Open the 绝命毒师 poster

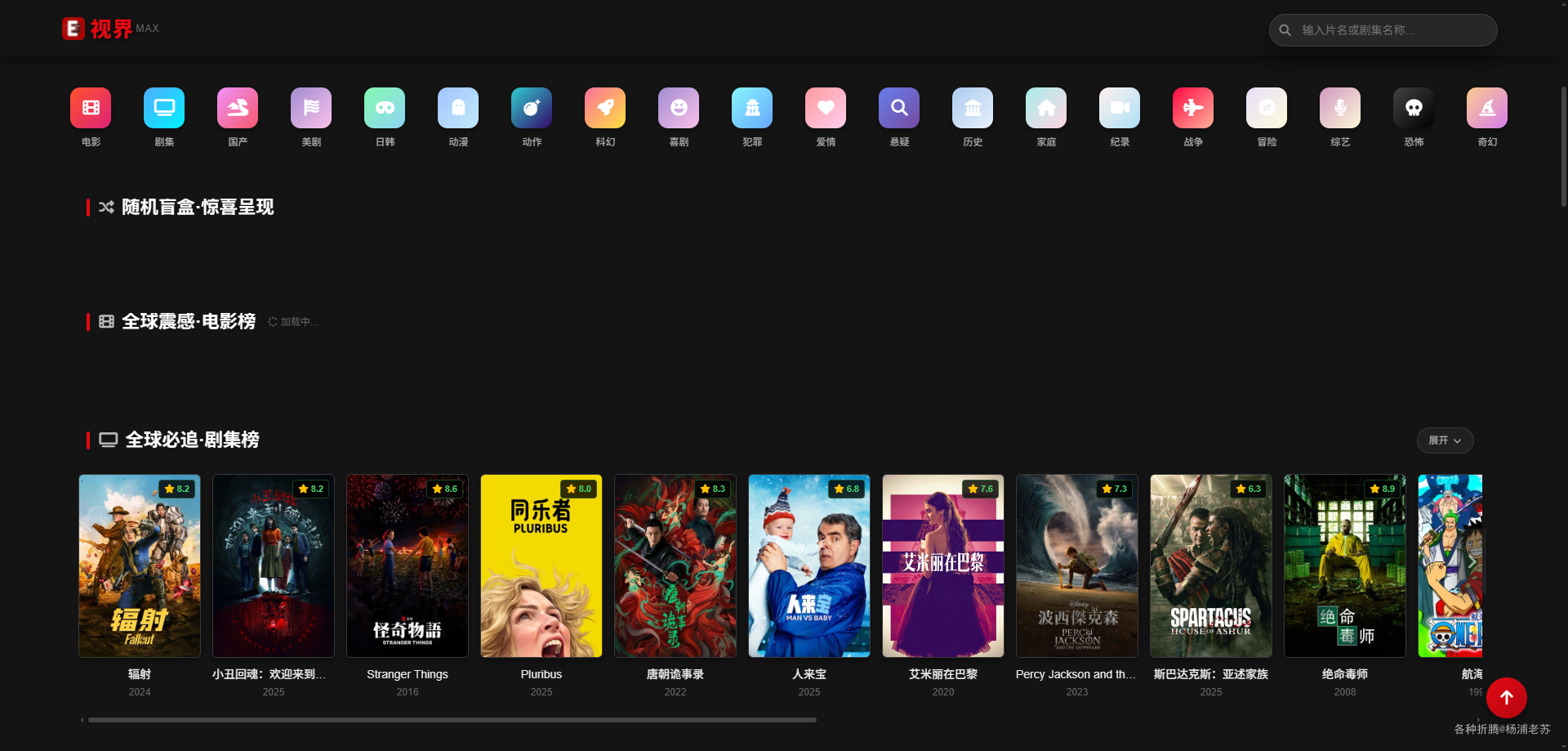click(1345, 566)
